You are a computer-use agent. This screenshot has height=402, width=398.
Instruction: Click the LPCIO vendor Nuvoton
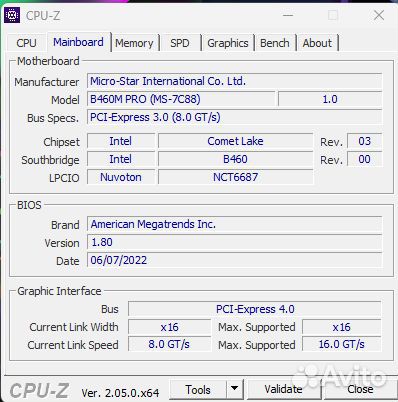(121, 177)
